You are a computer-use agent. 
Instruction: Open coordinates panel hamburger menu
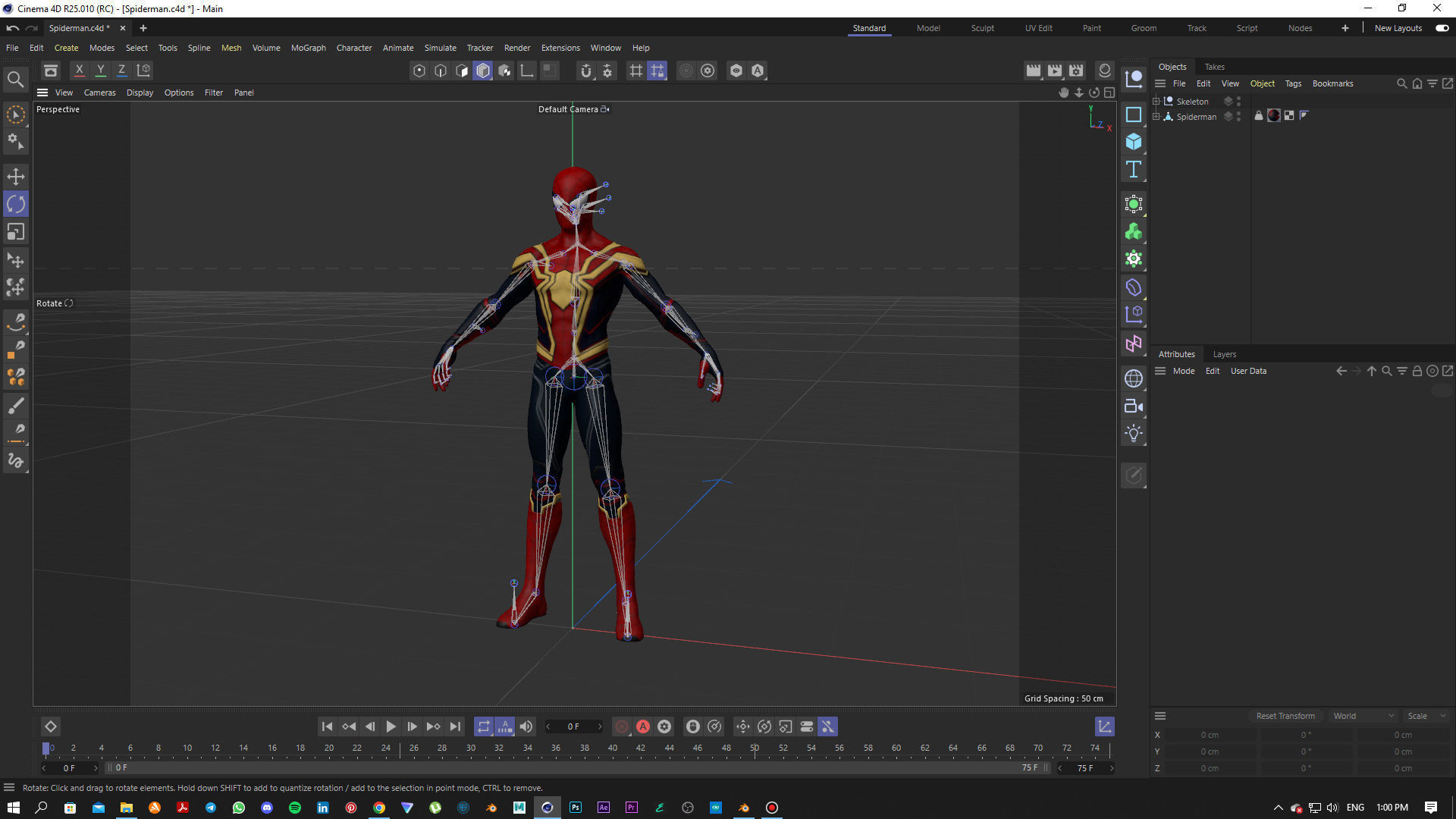pos(1160,716)
